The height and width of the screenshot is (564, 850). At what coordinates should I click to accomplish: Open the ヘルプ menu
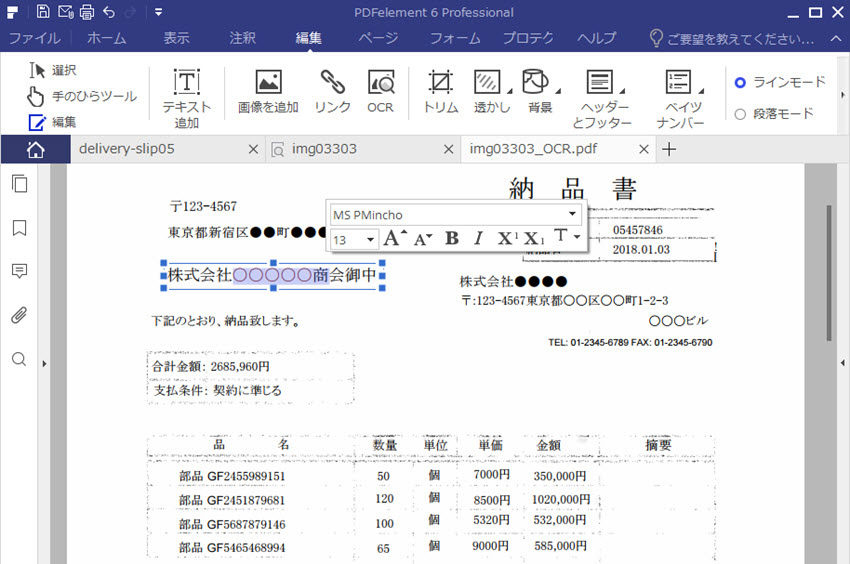[x=596, y=38]
